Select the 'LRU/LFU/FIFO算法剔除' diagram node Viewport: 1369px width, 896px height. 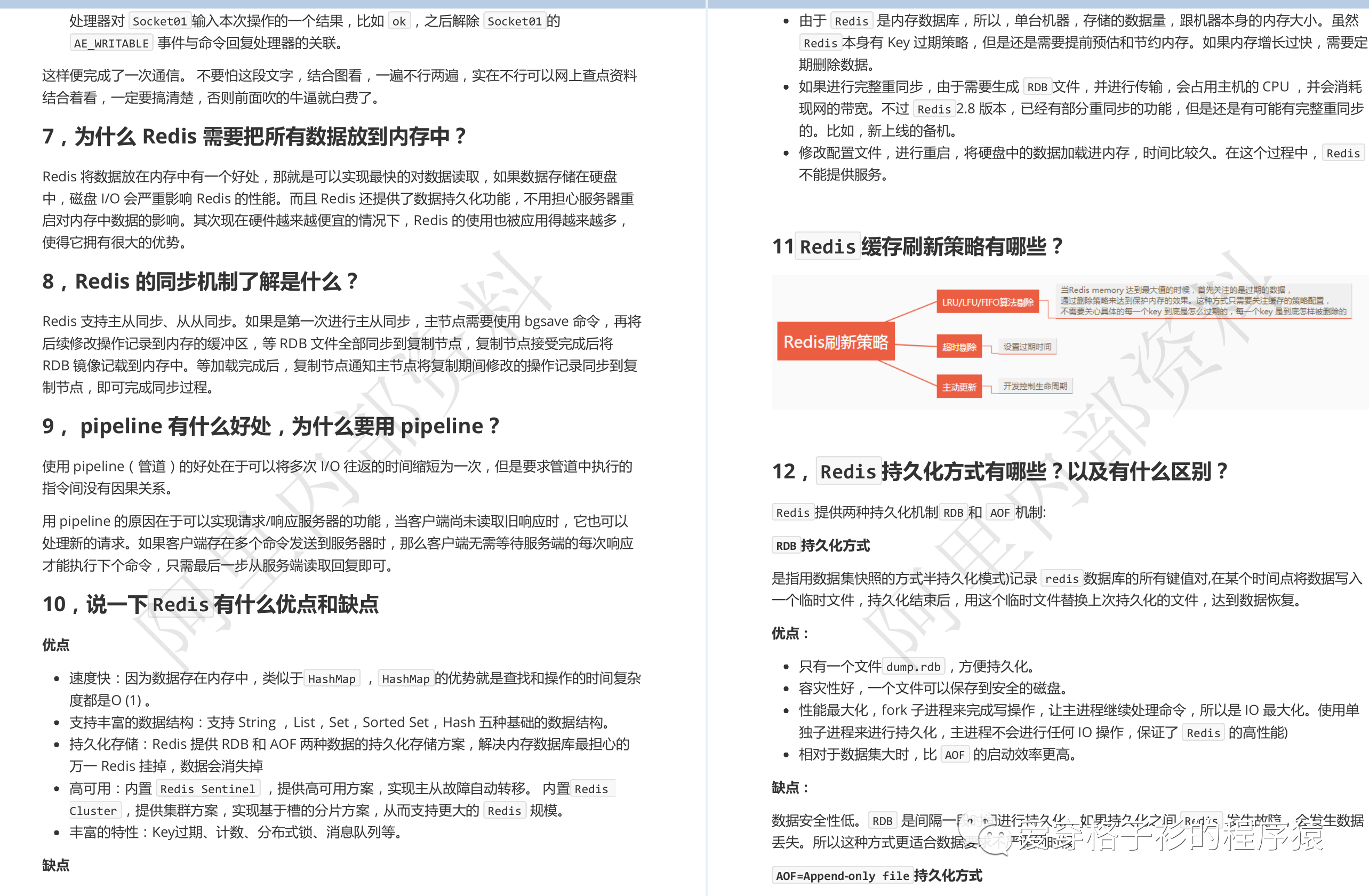[987, 302]
